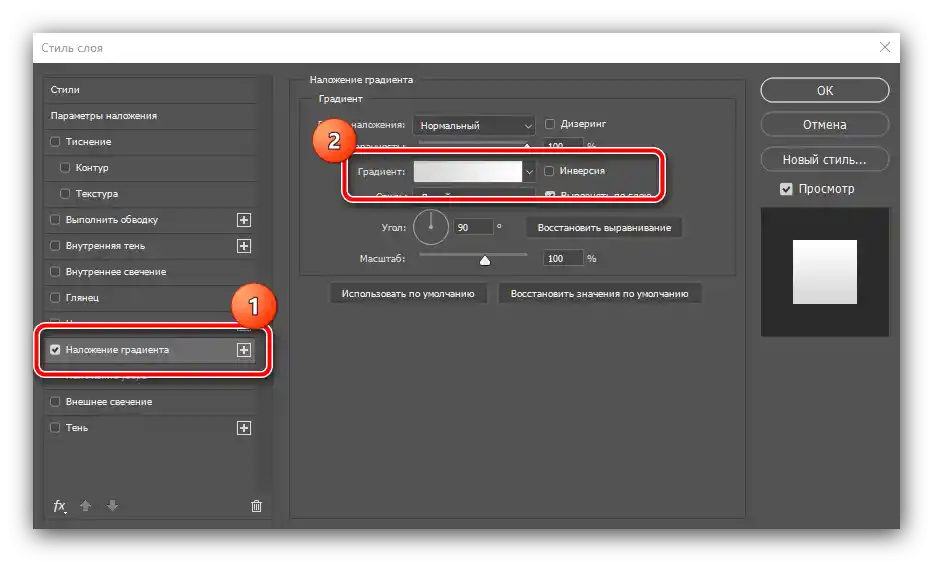The image size is (933, 562).
Task: Click the gradient preview swatch
Action: tap(468, 172)
